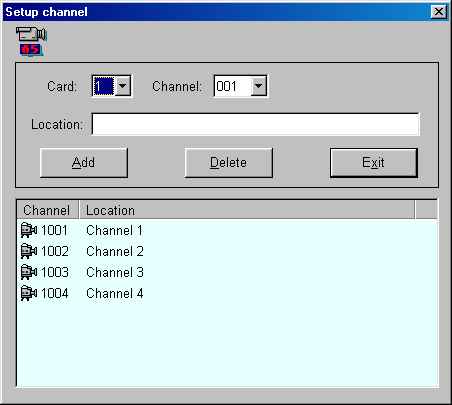
Task: Click the camera icon for channel 1001
Action: 29,230
